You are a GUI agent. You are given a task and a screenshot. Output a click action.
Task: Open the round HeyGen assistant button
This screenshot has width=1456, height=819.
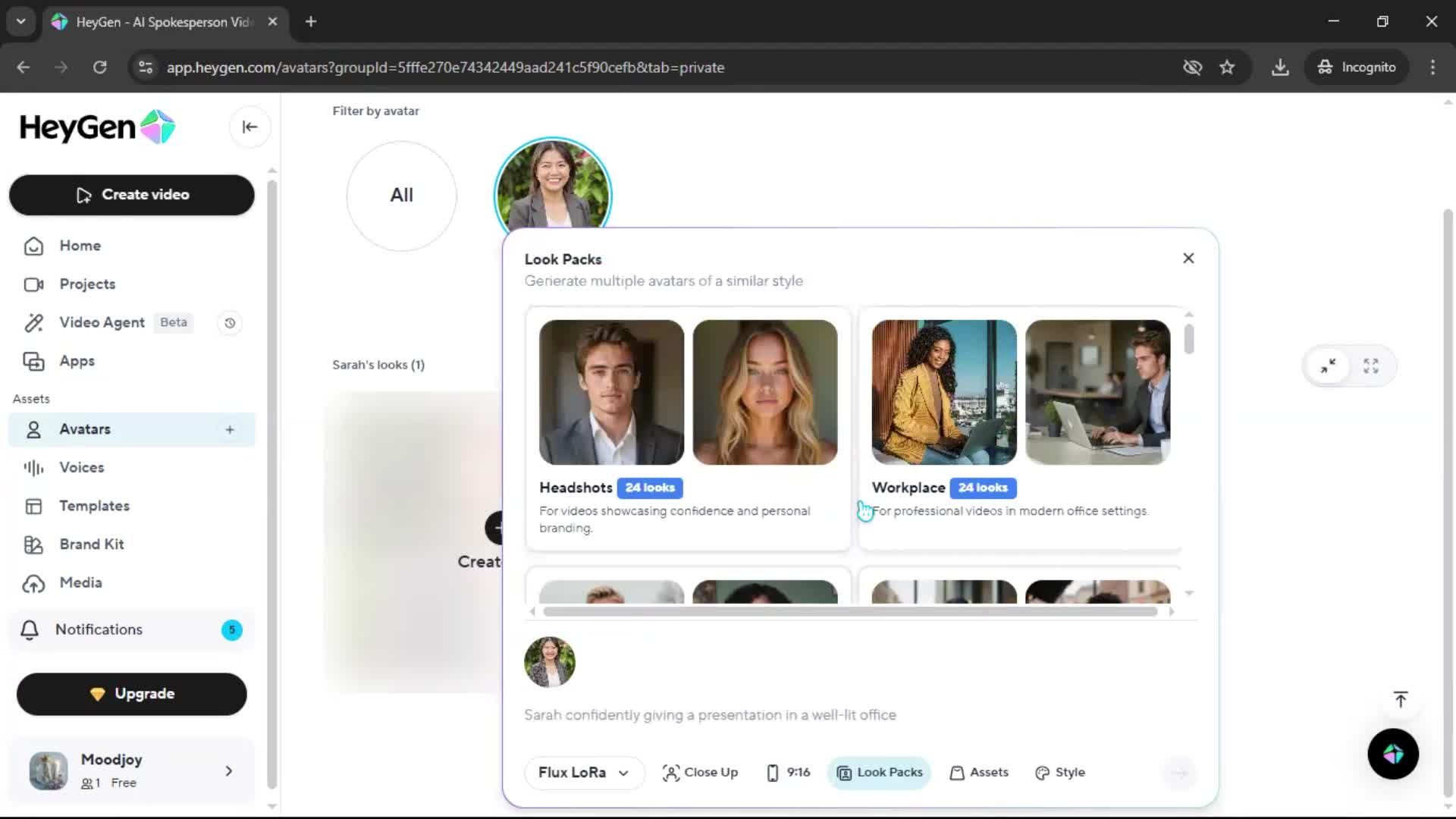point(1393,754)
